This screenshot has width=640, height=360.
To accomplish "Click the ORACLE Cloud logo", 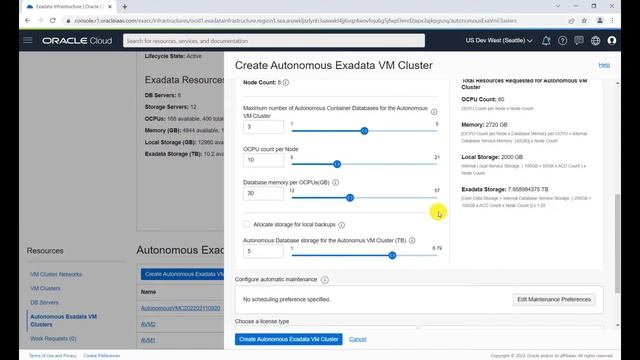I will tap(77, 41).
